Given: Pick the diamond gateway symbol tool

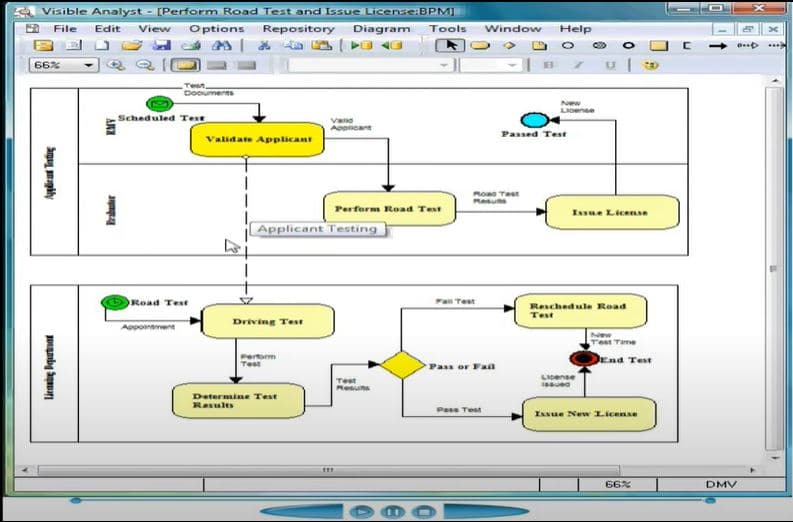Looking at the screenshot, I should click(509, 46).
